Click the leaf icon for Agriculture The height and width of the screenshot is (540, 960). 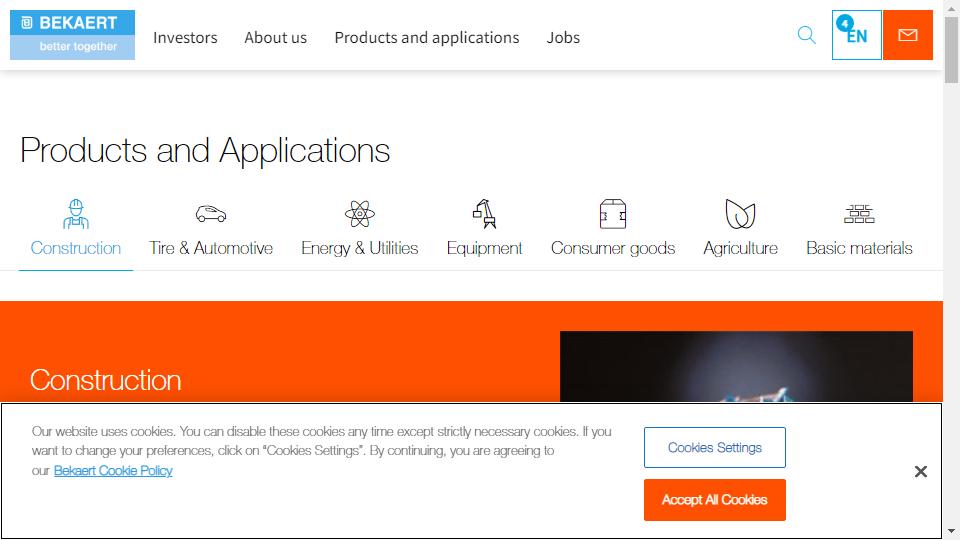tap(740, 214)
